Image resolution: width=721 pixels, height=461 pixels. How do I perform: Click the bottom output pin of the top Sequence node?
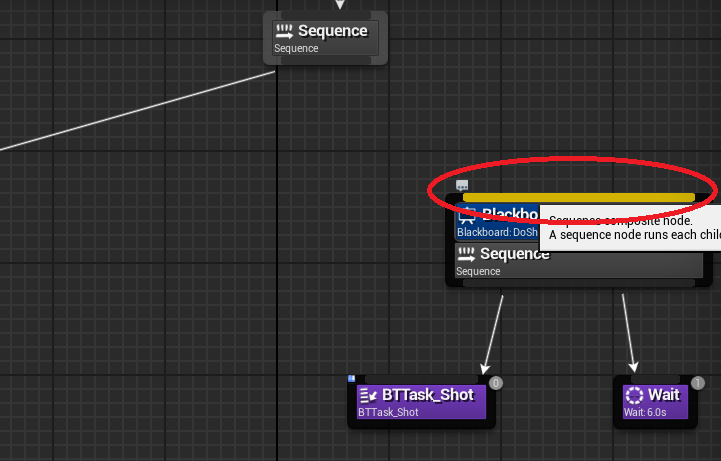326,60
